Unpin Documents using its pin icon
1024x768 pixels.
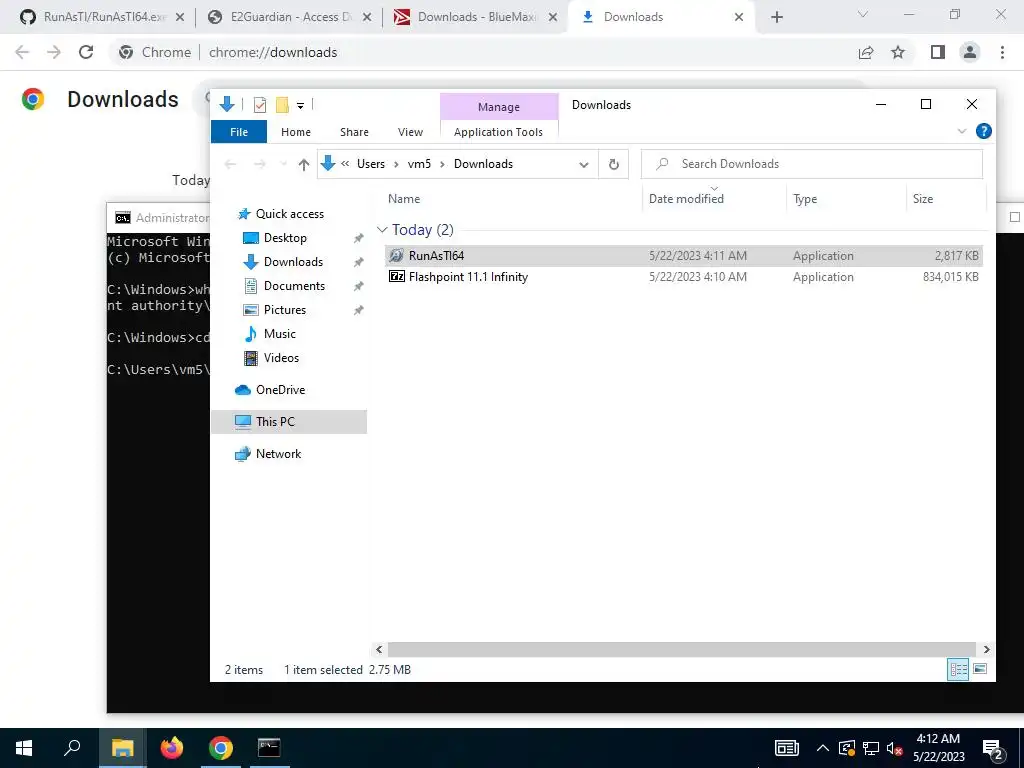coord(358,286)
